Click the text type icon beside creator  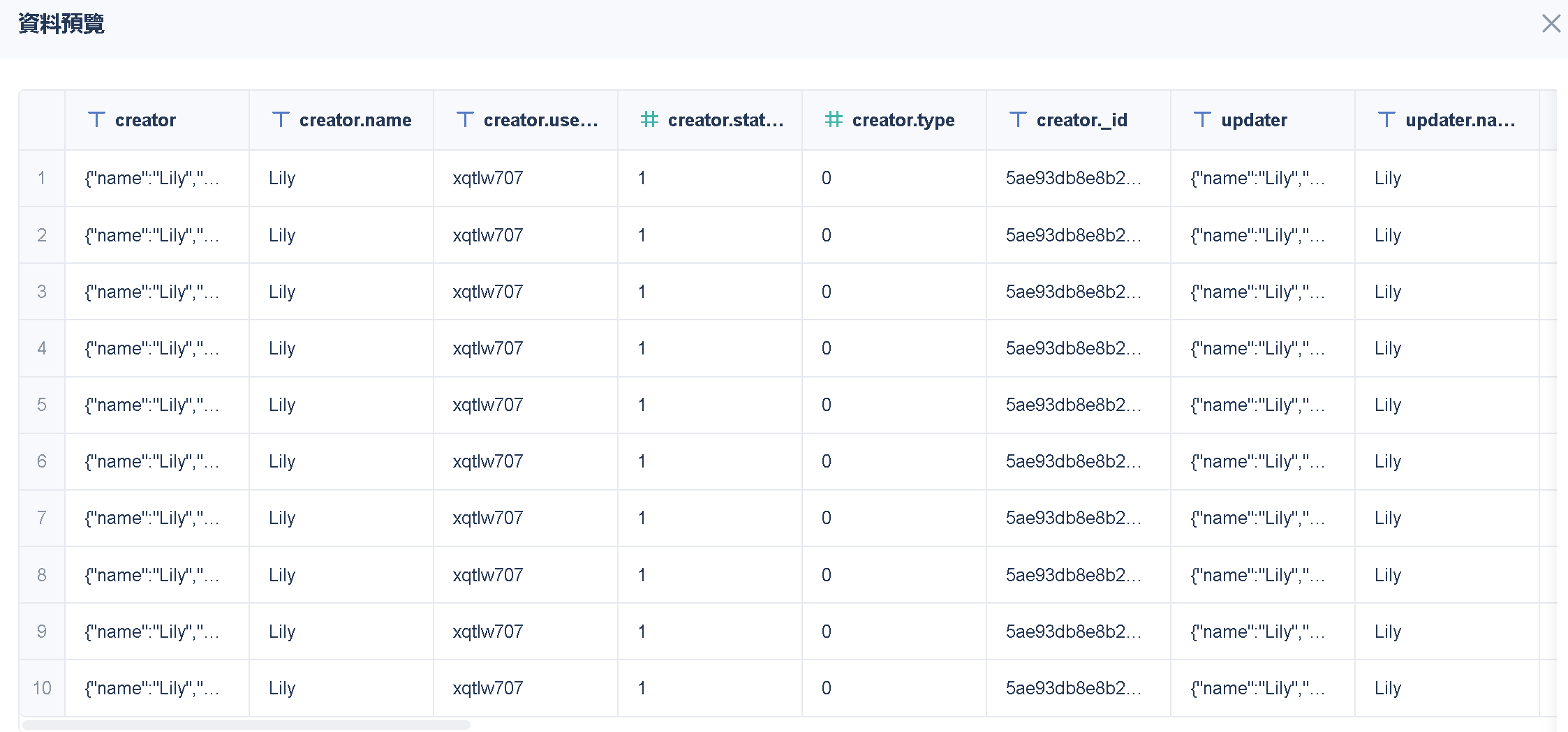96,120
